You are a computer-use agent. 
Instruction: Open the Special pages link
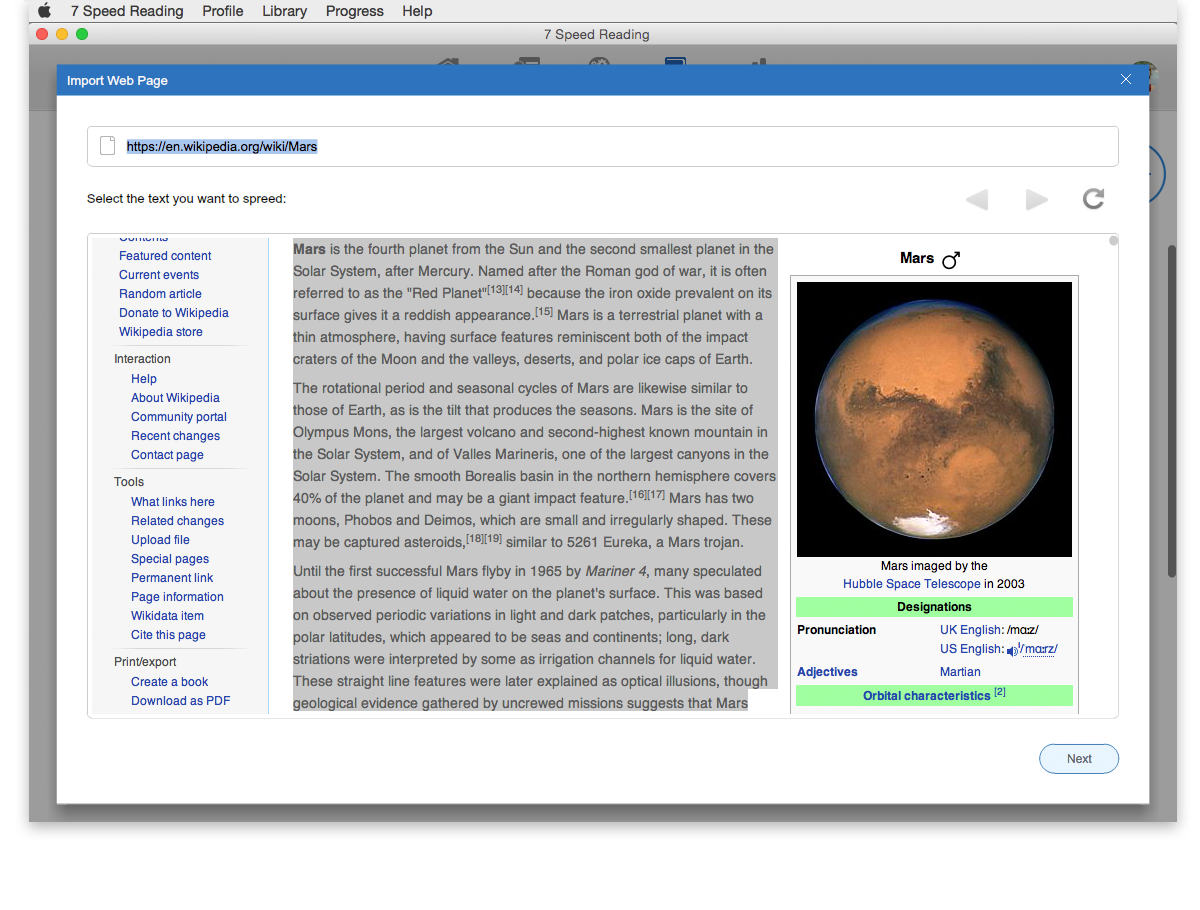tap(170, 559)
